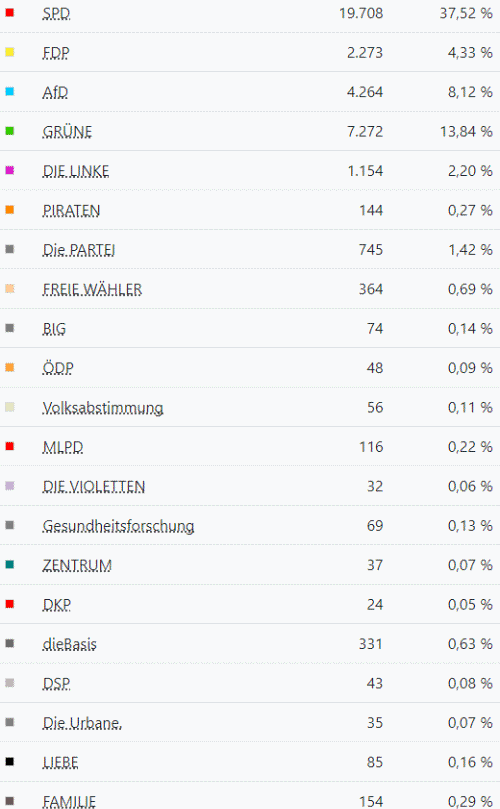500x809 pixels.
Task: Click the orange PIRATEN color square
Action: coord(9,209)
